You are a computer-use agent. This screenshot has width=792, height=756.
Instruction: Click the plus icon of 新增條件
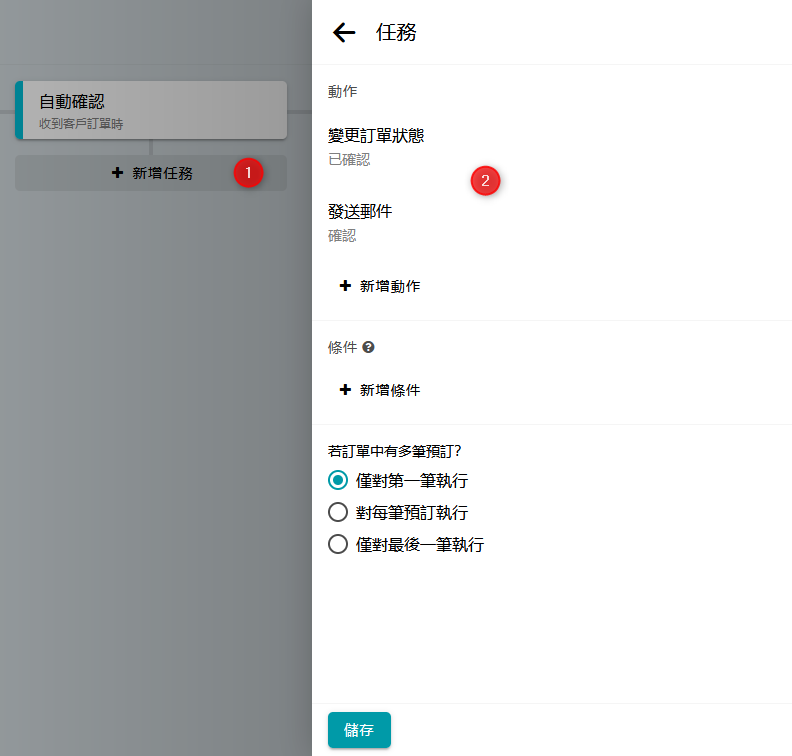pyautogui.click(x=345, y=390)
